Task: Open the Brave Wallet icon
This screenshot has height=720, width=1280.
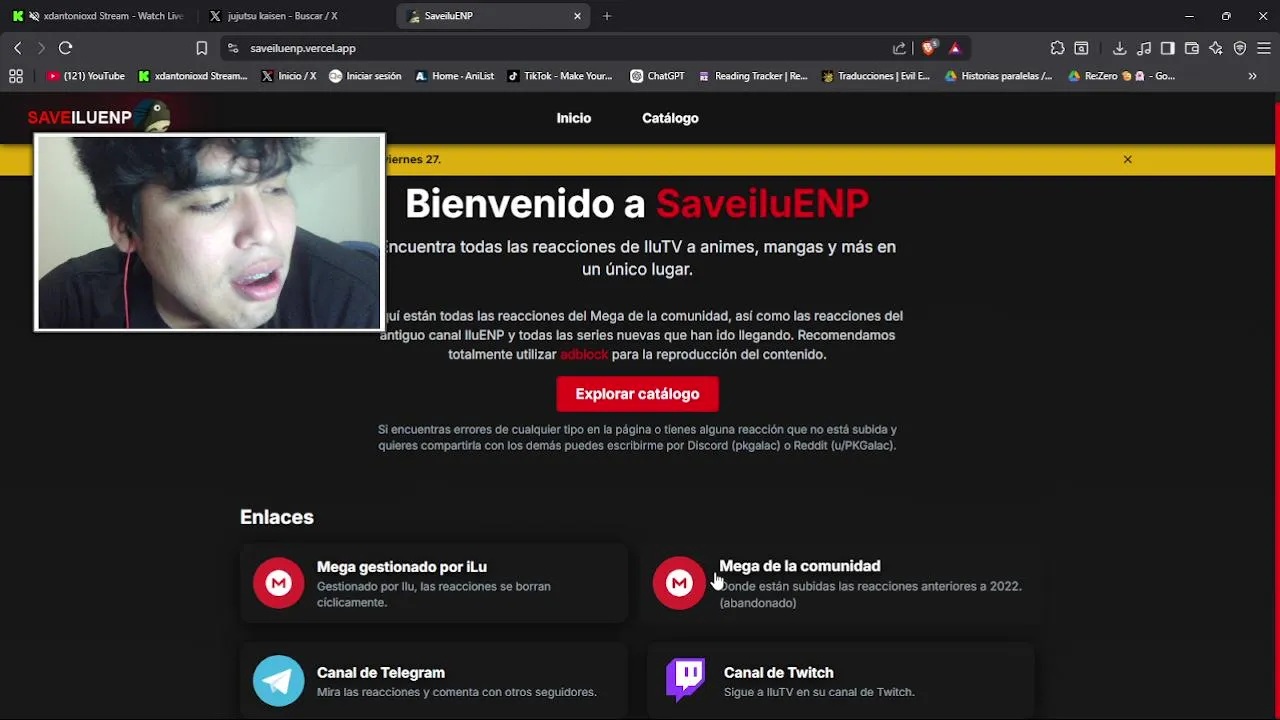Action: coord(1192,48)
